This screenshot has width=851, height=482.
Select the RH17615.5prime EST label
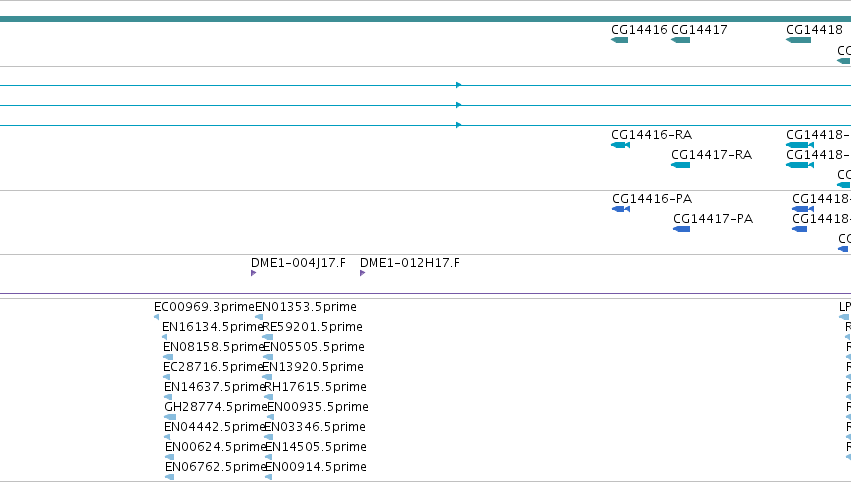(315, 387)
